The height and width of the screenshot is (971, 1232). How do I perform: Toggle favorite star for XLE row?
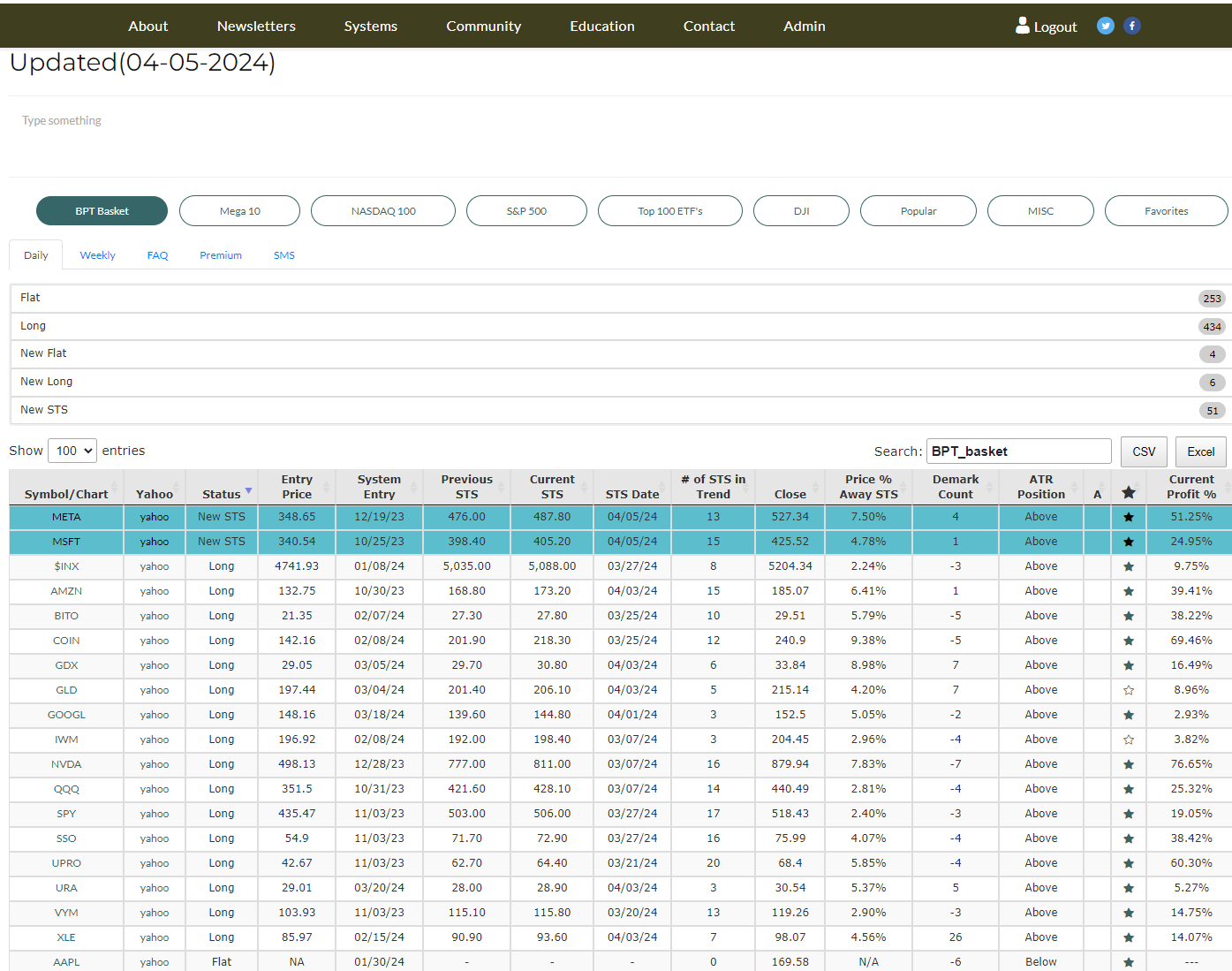coord(1128,937)
